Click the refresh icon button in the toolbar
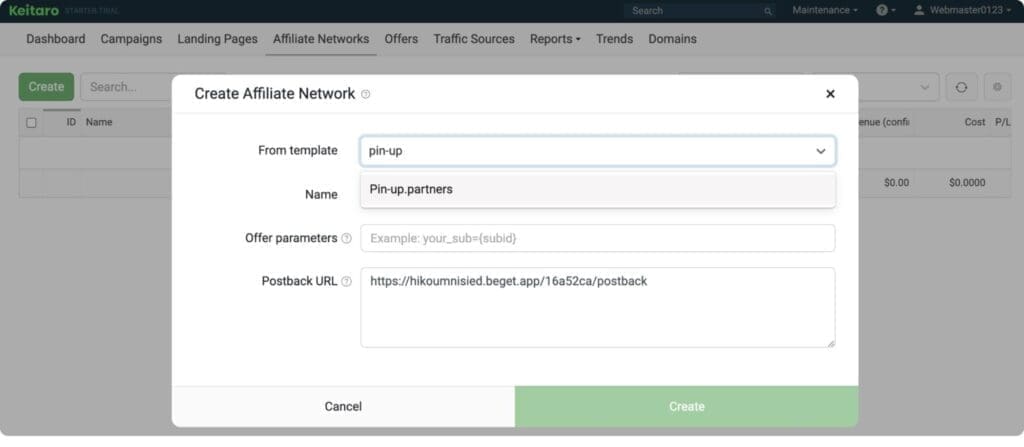Screen dimensions: 1024x447 click(961, 87)
